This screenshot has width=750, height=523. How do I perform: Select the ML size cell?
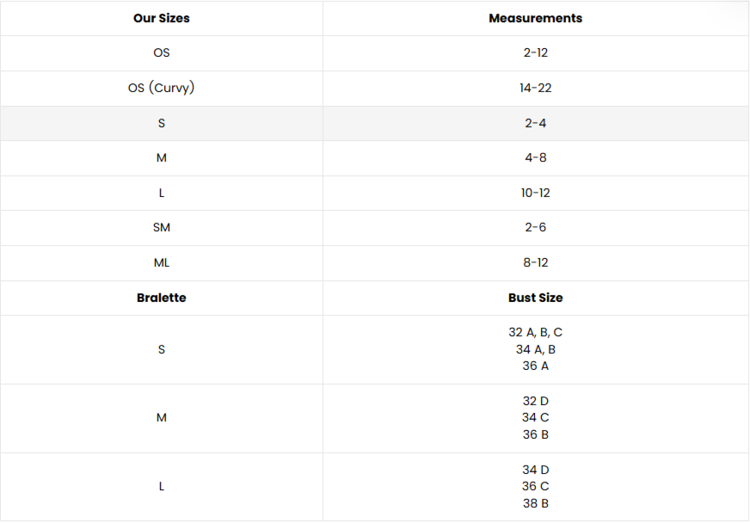161,263
